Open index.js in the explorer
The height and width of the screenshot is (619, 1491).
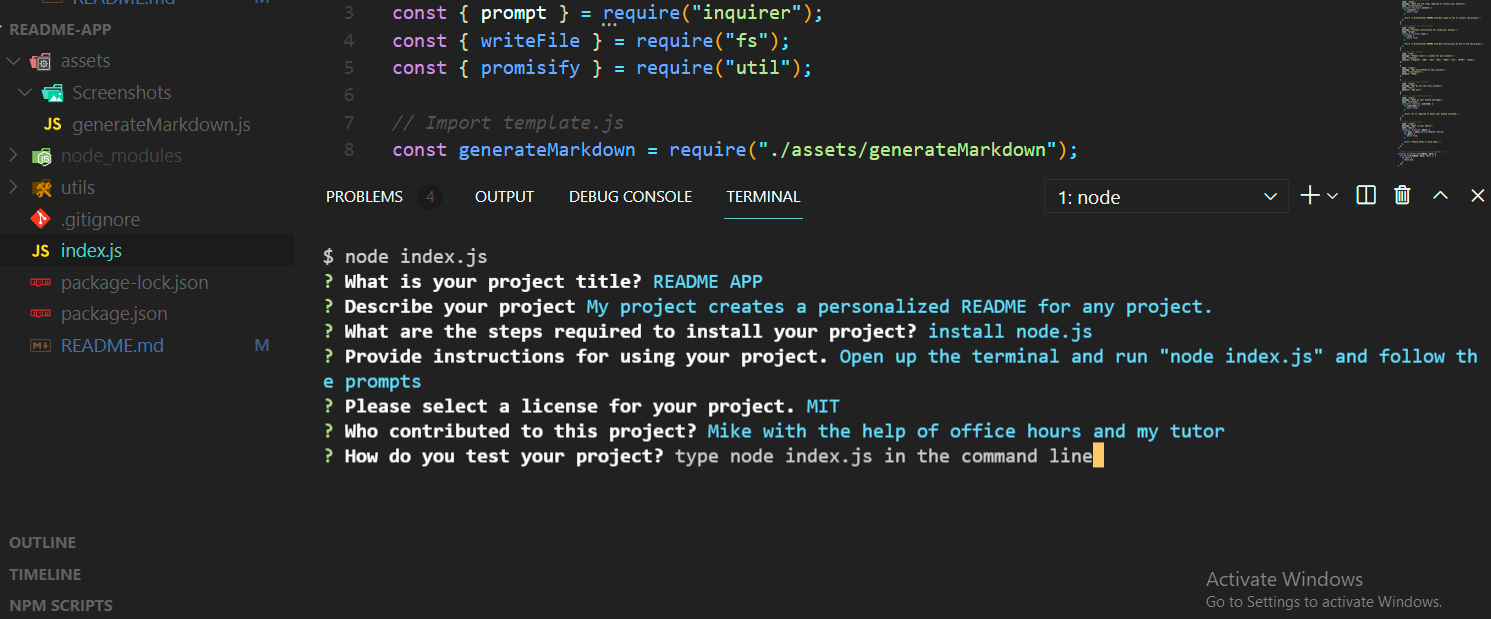pos(91,251)
